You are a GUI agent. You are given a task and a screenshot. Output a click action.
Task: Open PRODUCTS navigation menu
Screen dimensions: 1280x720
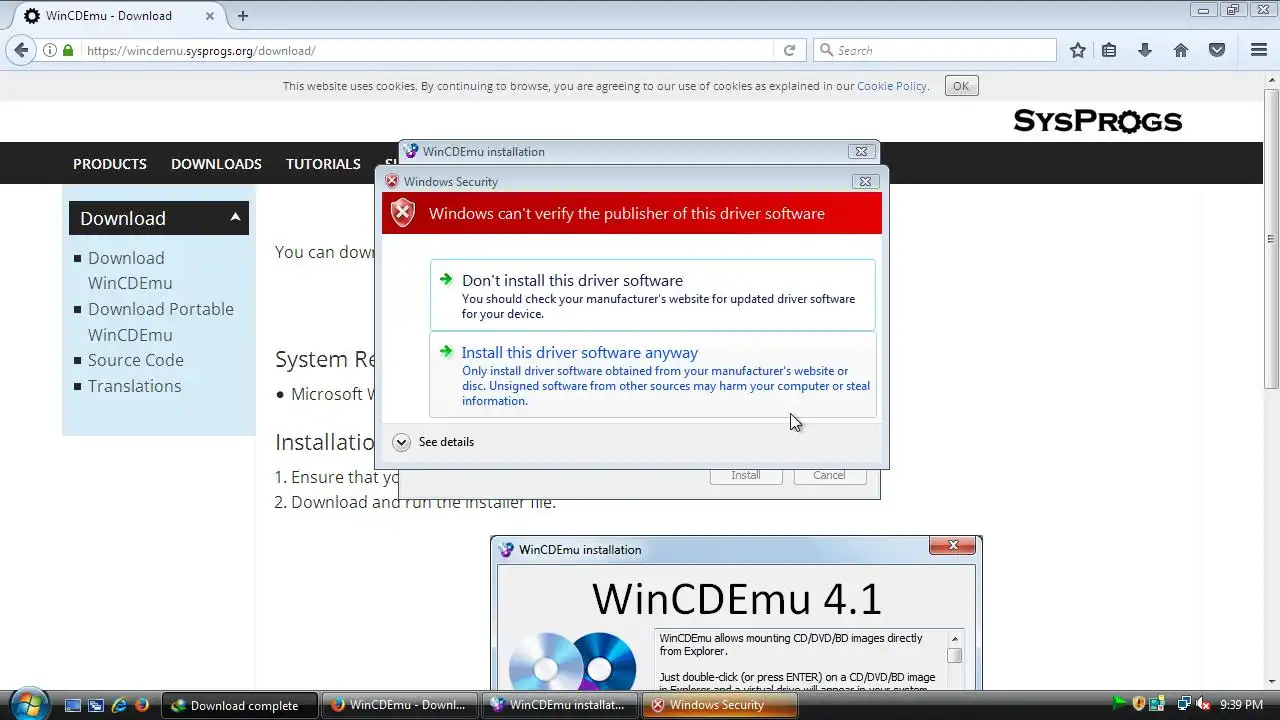tap(110, 164)
